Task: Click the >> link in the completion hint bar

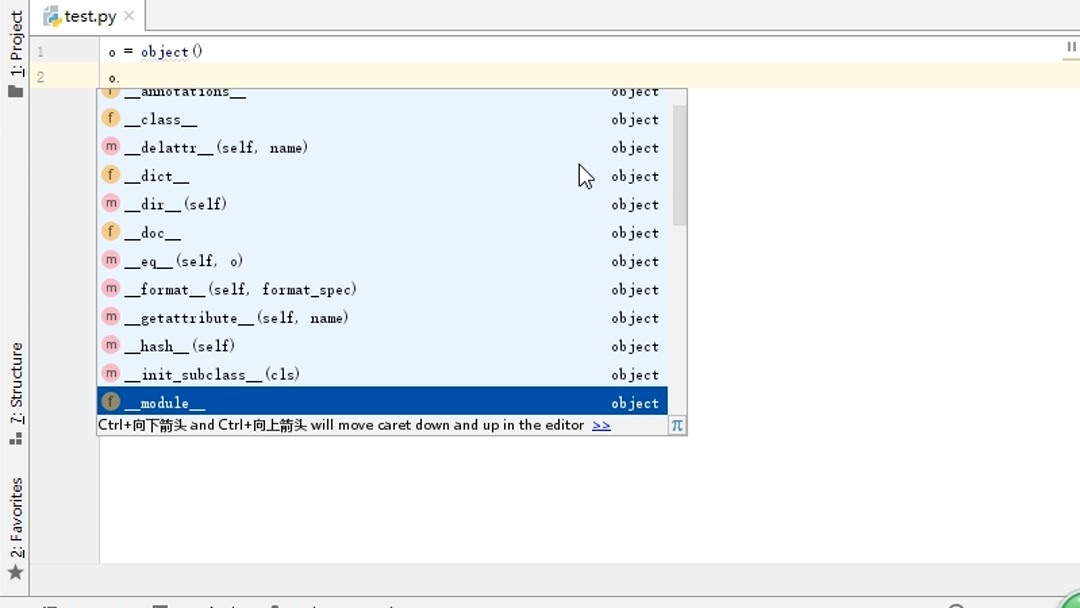Action: pyautogui.click(x=600, y=424)
